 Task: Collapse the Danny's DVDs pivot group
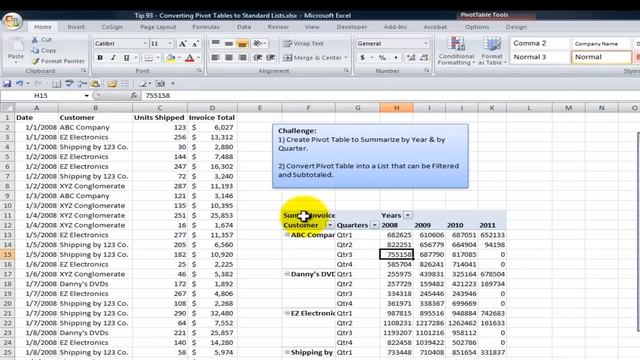(287, 274)
